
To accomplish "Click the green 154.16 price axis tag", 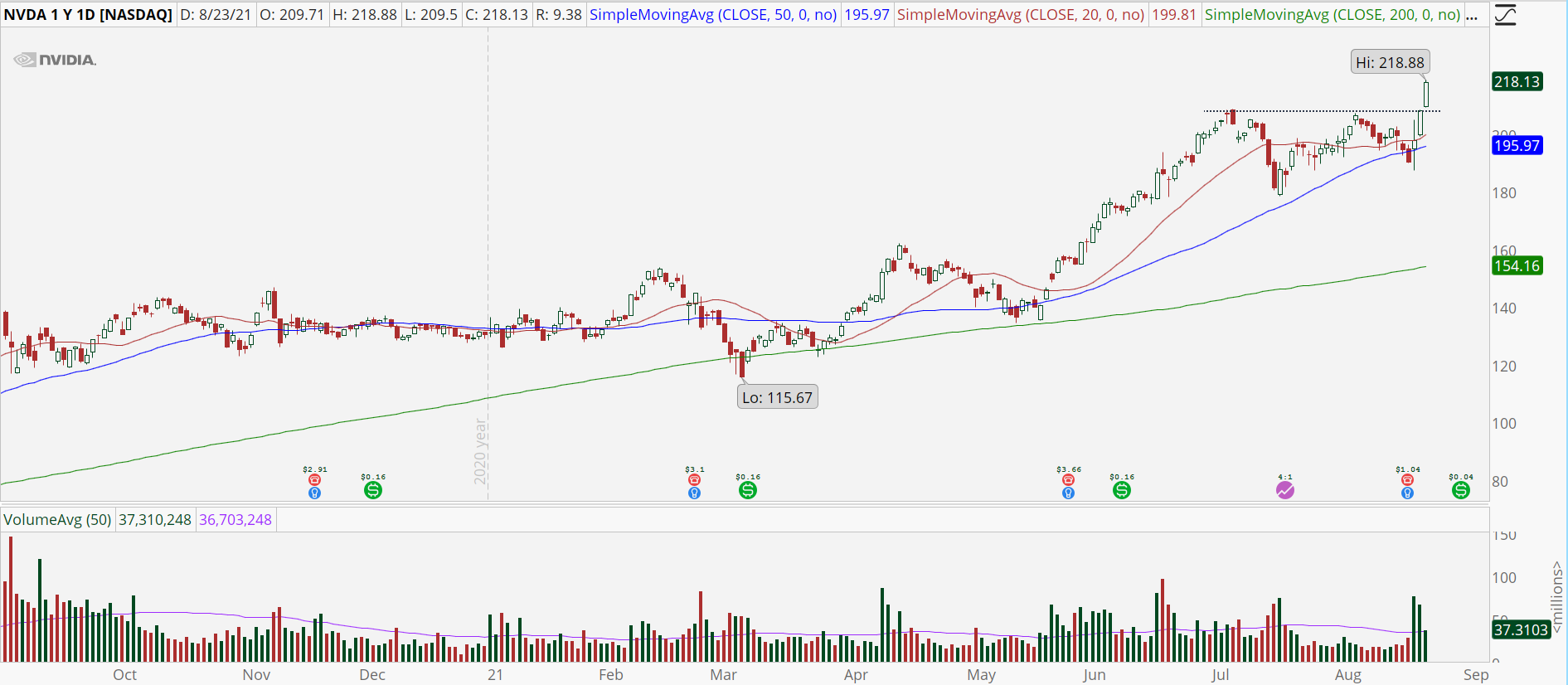I will [x=1517, y=265].
